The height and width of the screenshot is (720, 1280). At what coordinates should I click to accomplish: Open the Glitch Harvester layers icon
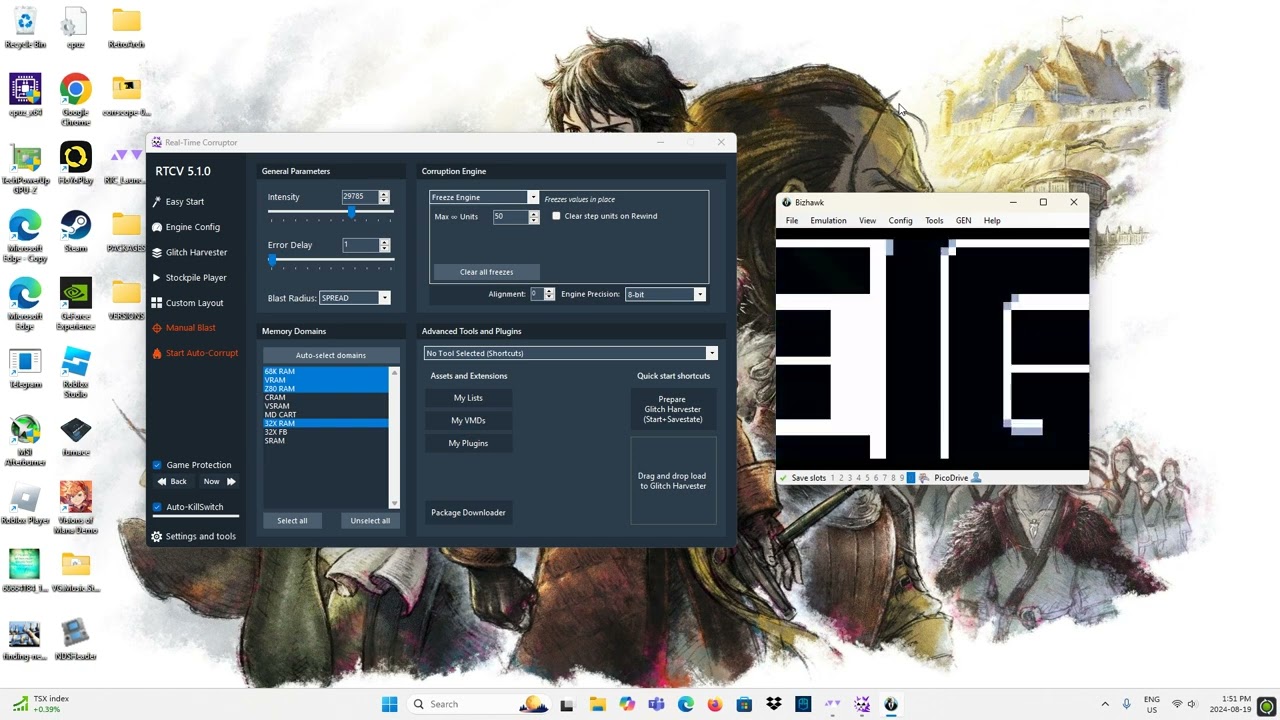157,252
